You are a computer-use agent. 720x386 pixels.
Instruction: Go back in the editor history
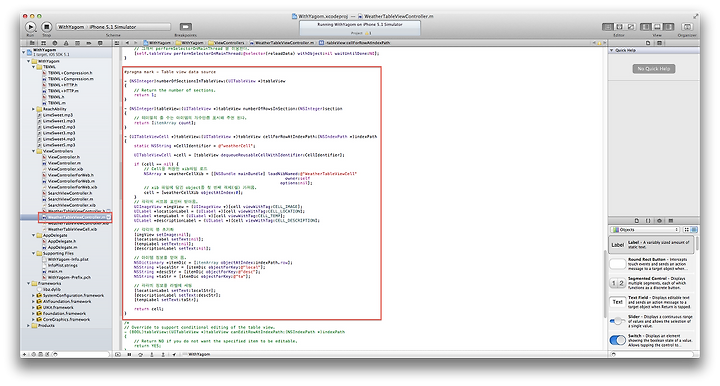(x=128, y=43)
